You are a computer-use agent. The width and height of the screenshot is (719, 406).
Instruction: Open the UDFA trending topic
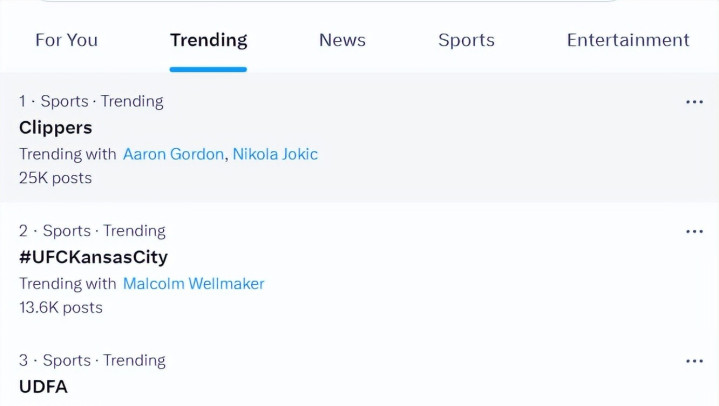[43, 386]
